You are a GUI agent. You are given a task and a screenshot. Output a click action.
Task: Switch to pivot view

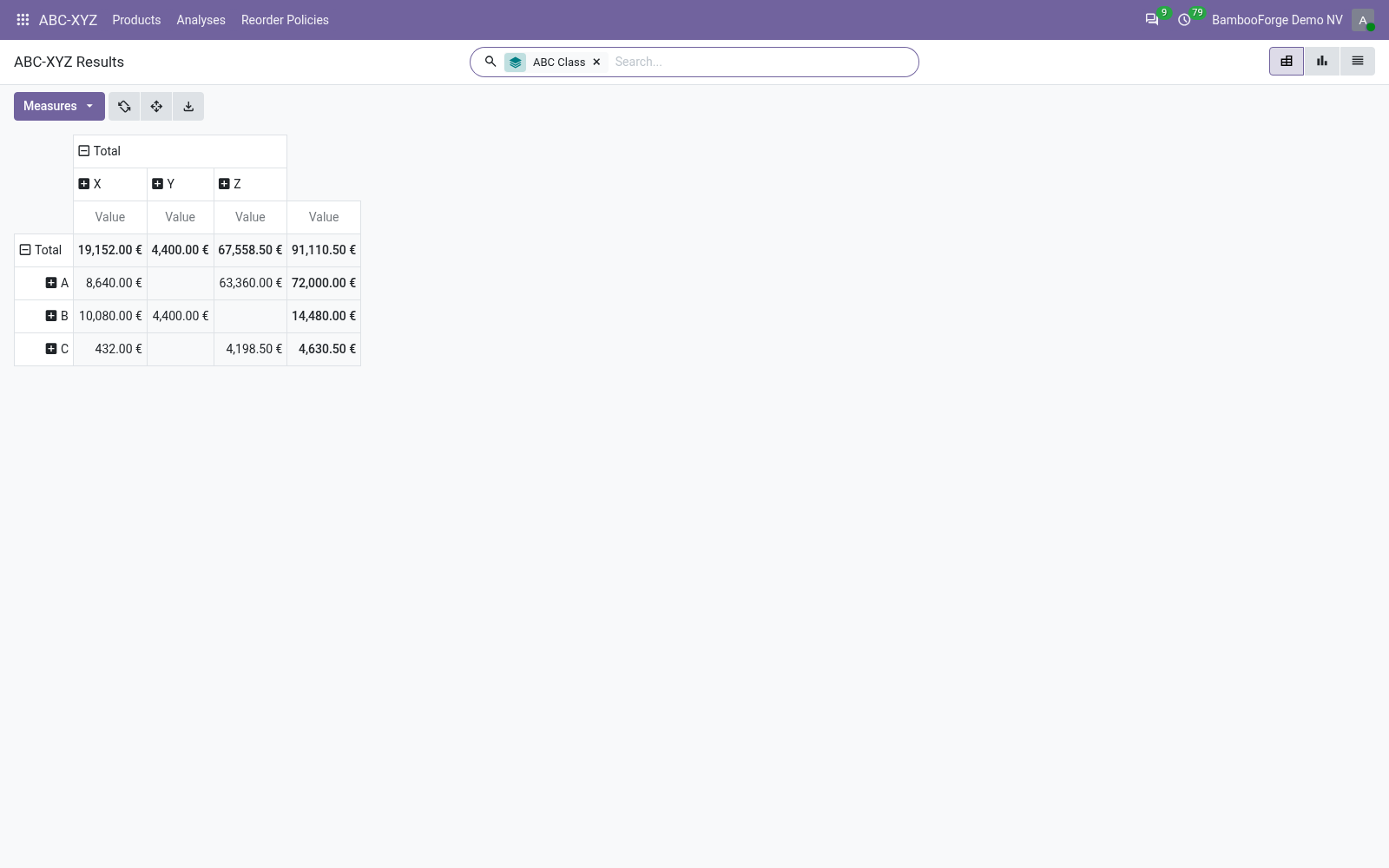(x=1287, y=62)
